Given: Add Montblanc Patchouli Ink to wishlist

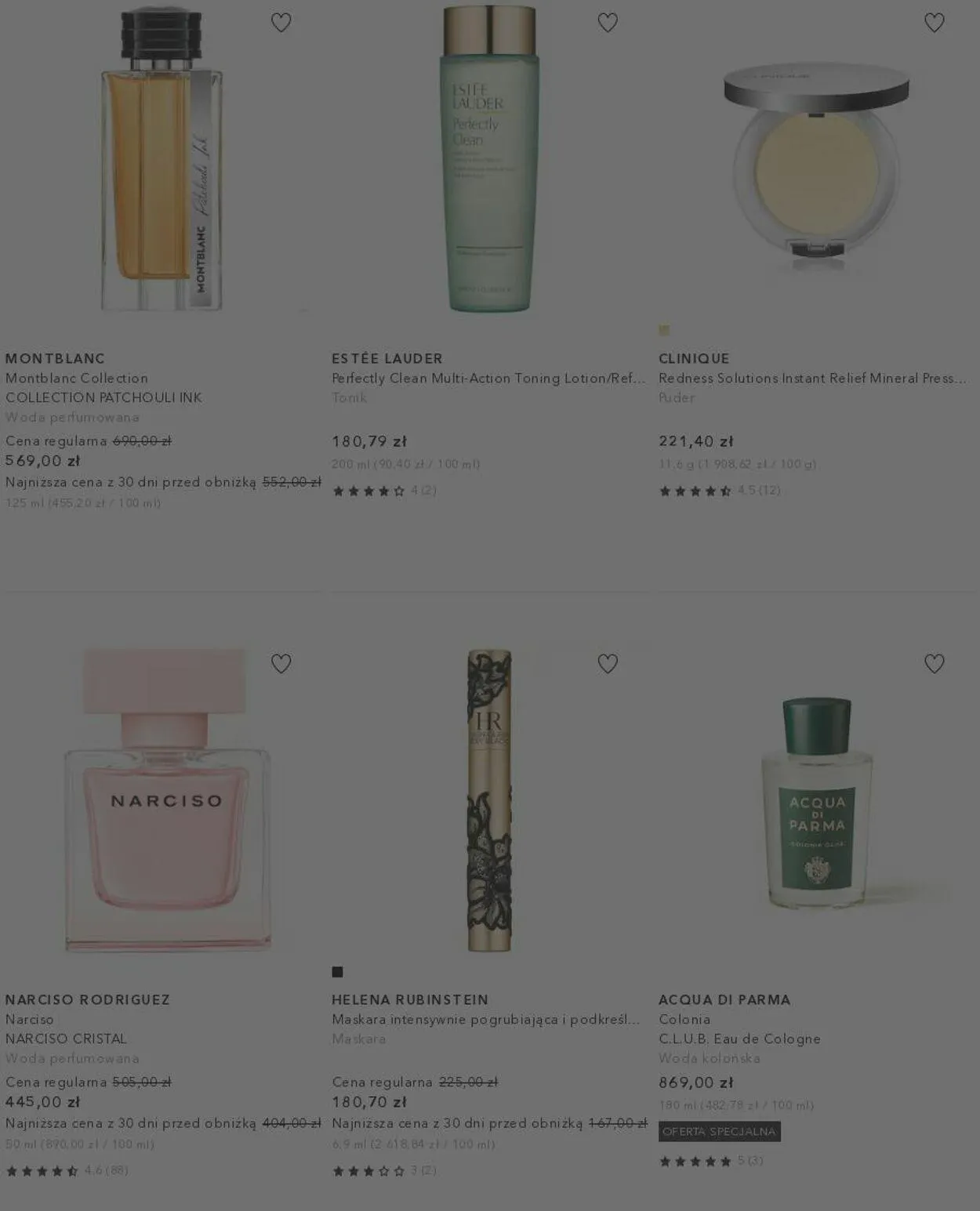Looking at the screenshot, I should 281,23.
